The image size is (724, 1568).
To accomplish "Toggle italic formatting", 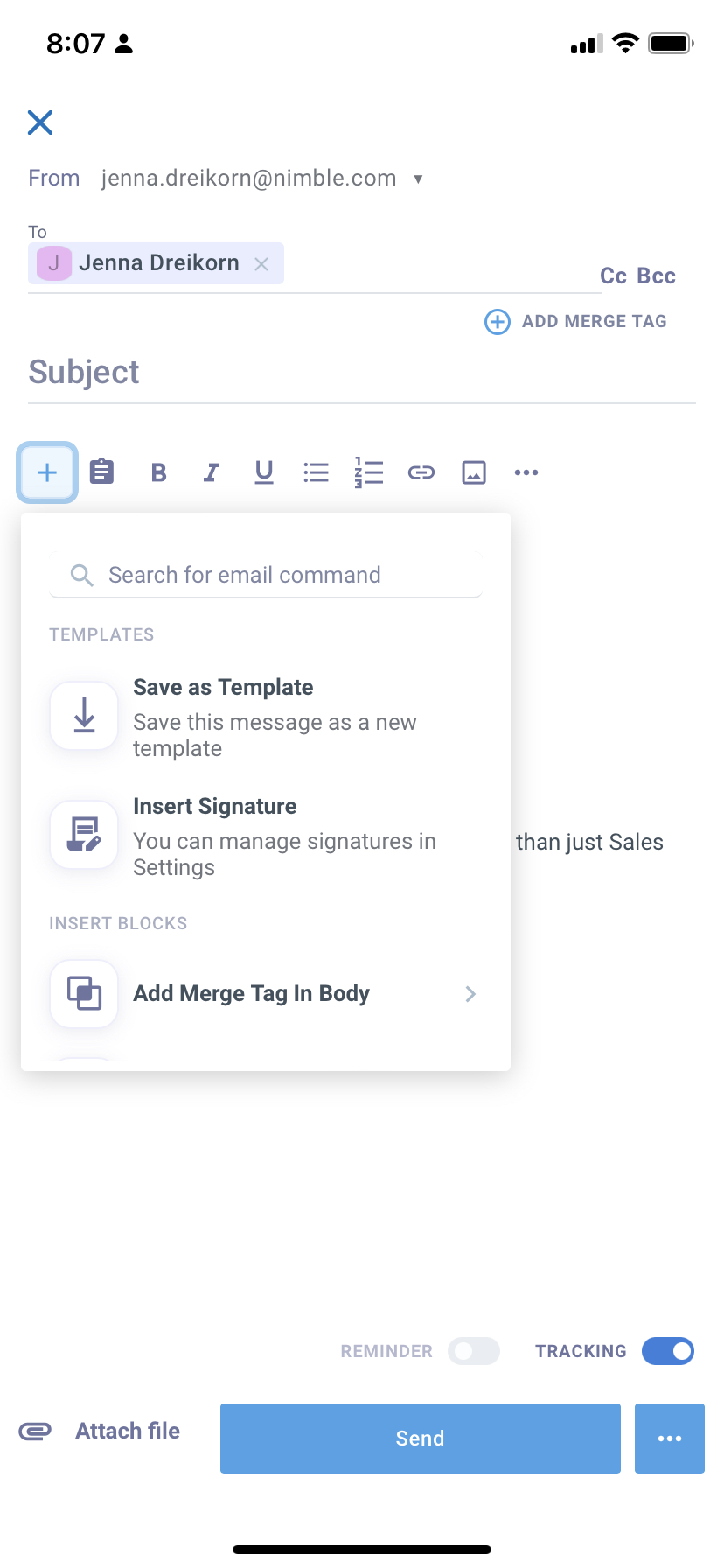I will (x=211, y=472).
